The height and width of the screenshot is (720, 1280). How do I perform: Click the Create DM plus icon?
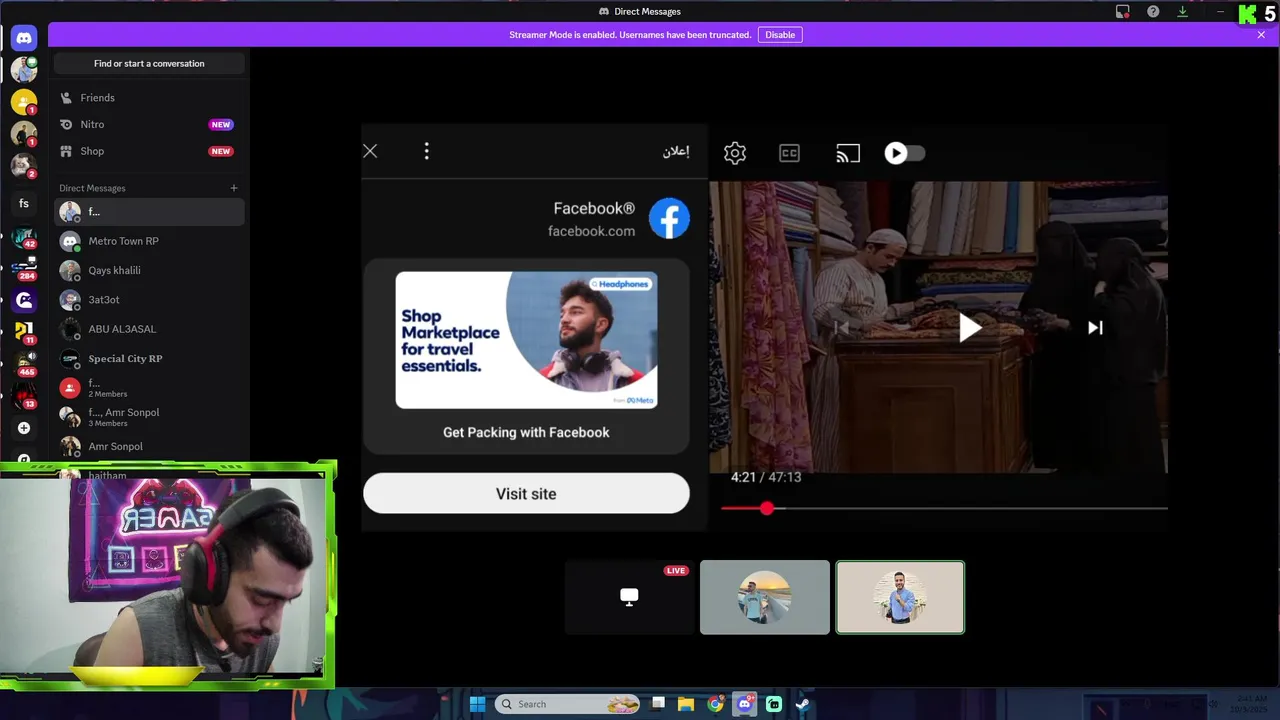tap(234, 188)
